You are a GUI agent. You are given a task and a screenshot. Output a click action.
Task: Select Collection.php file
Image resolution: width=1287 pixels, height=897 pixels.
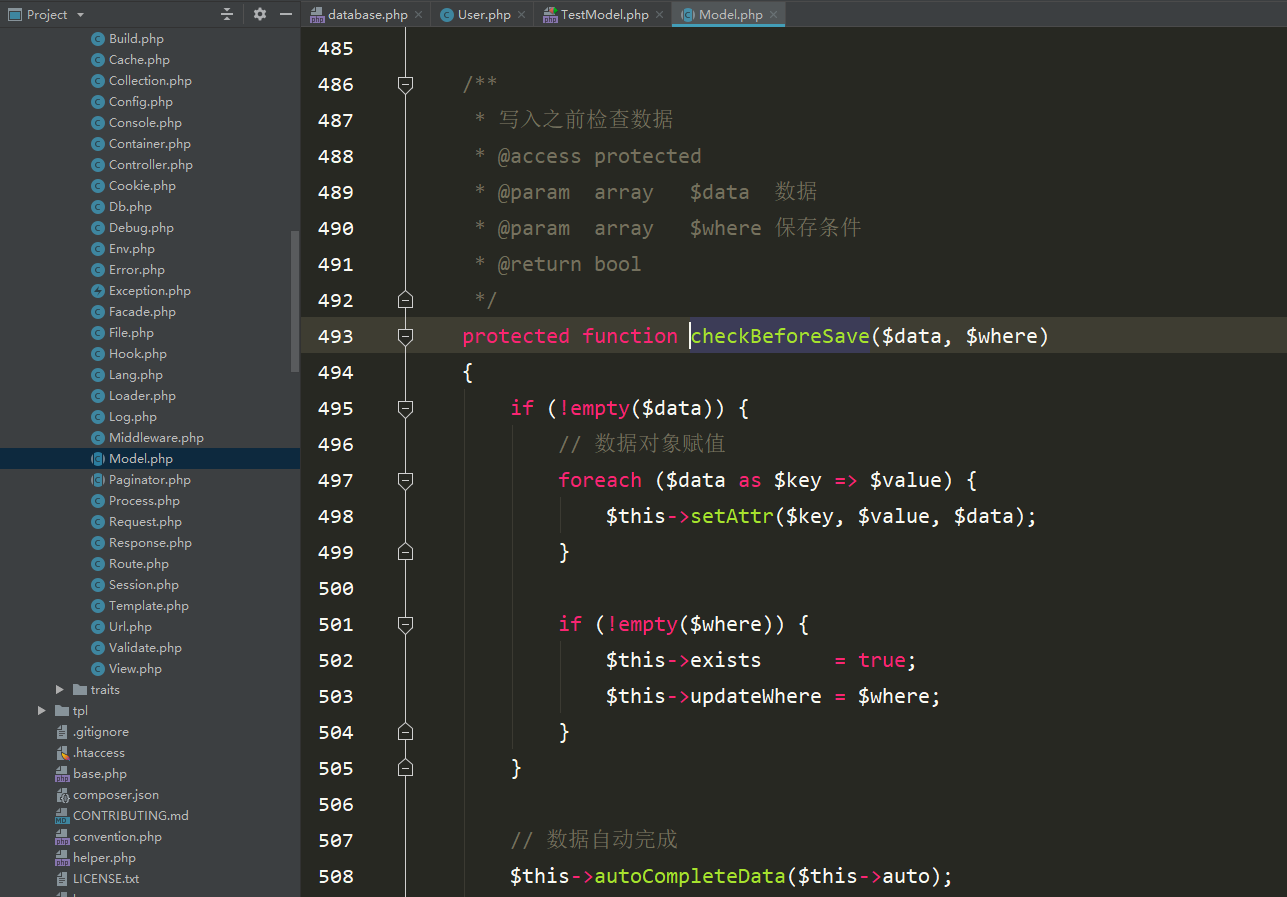click(150, 81)
